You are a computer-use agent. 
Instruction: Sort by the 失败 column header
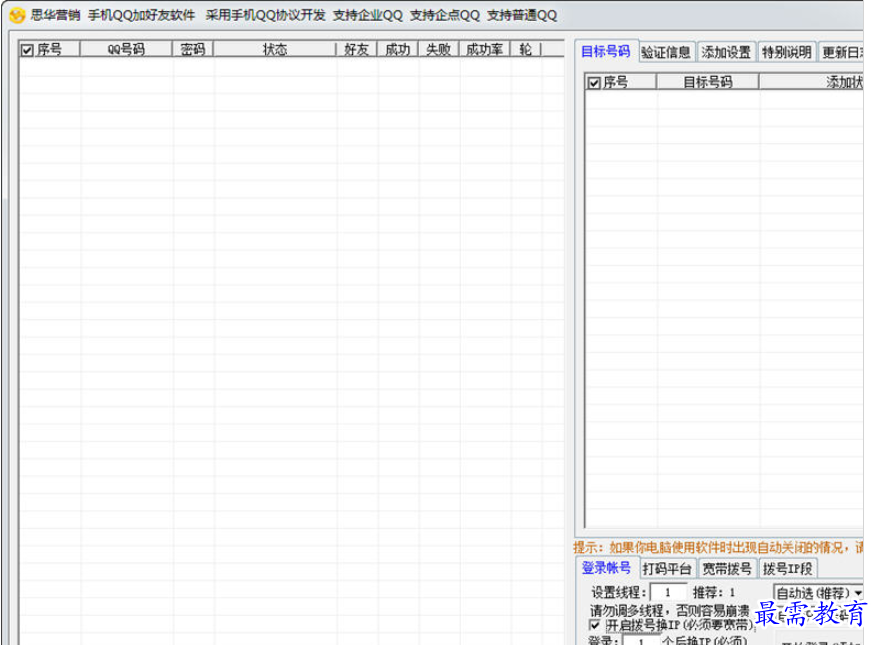(439, 49)
